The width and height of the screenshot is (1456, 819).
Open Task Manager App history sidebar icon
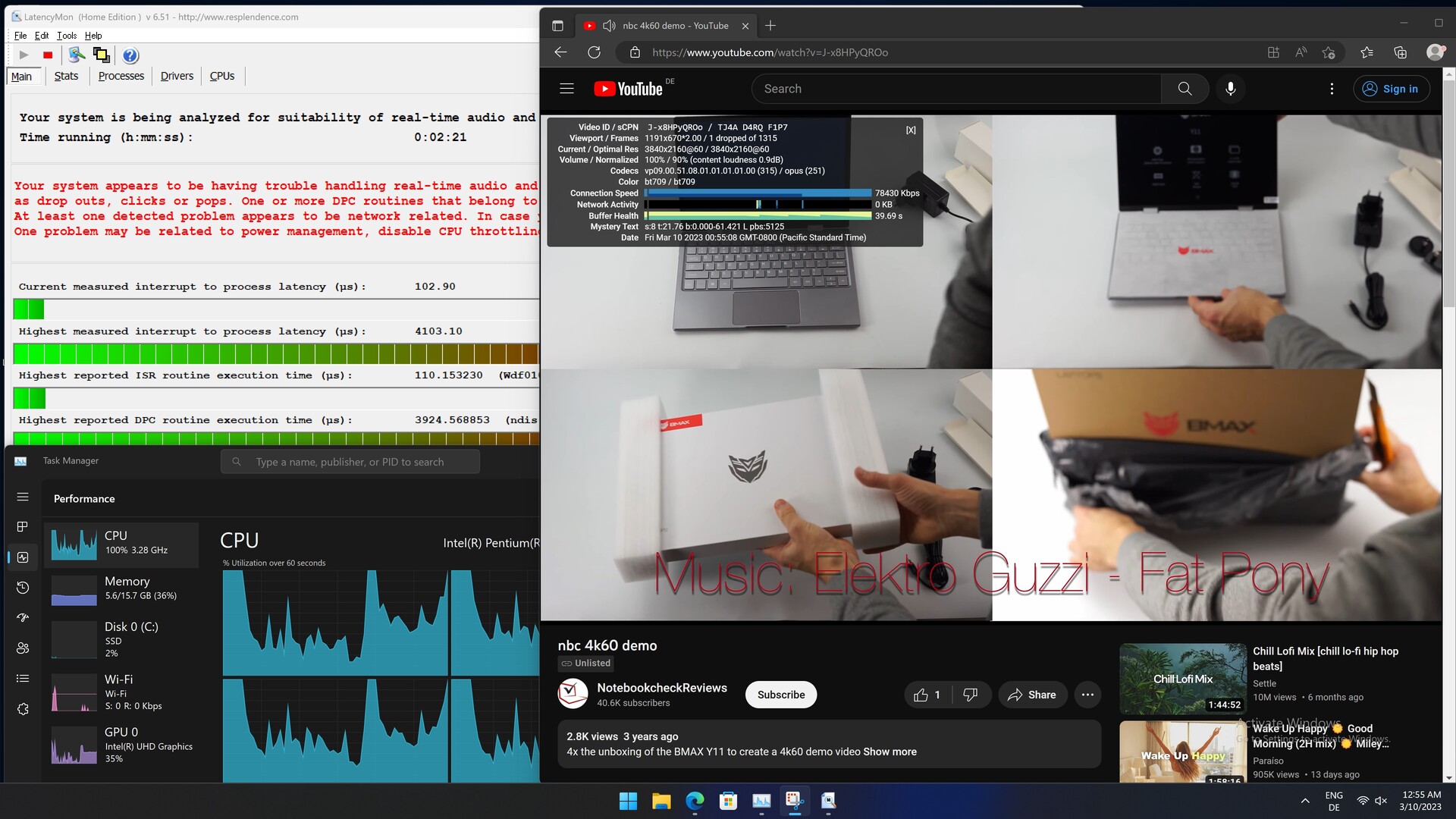(x=23, y=588)
